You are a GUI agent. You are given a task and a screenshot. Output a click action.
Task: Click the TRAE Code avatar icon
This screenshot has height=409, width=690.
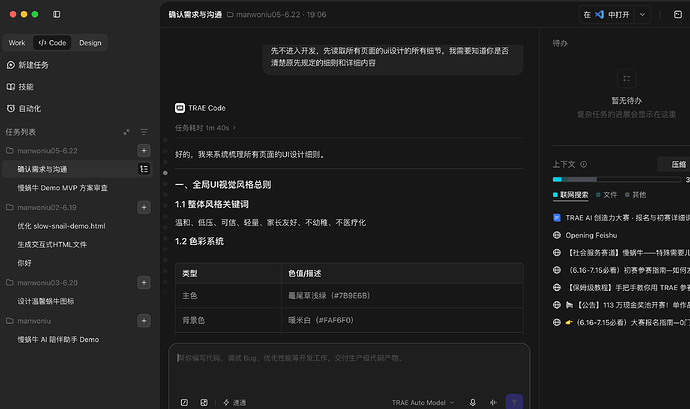tap(180, 108)
